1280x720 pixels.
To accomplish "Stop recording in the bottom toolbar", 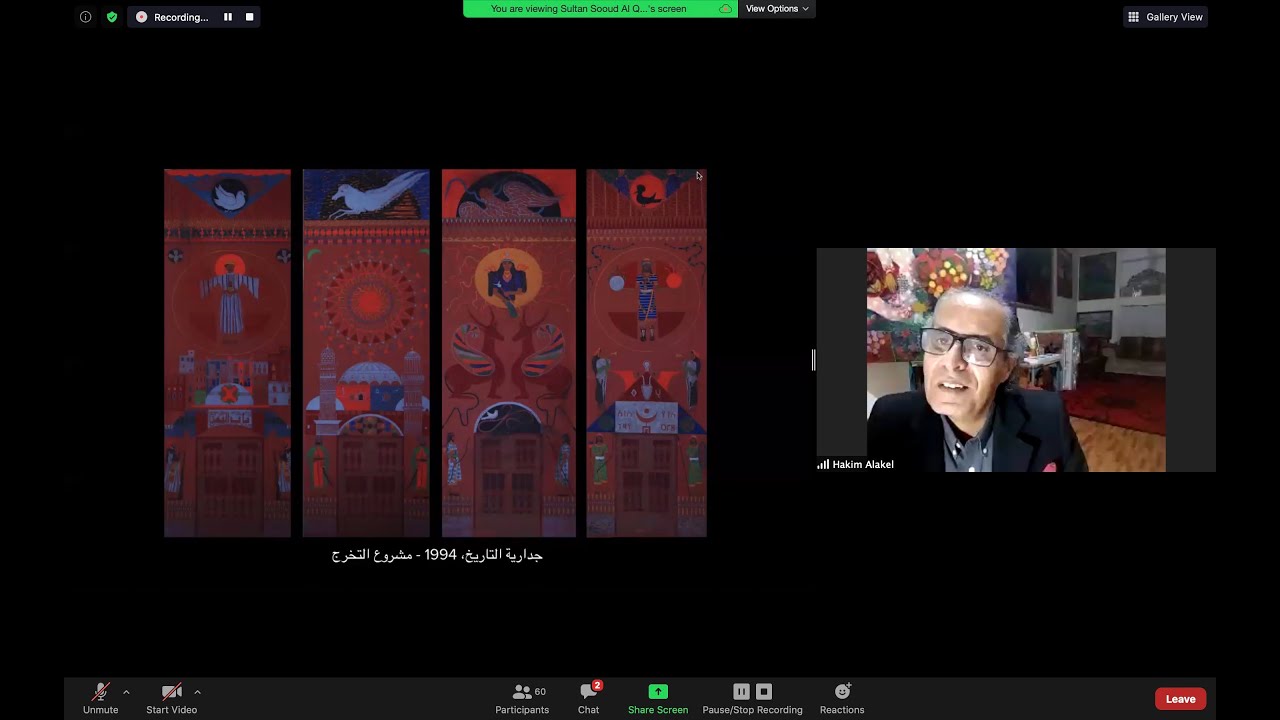I will [x=764, y=691].
